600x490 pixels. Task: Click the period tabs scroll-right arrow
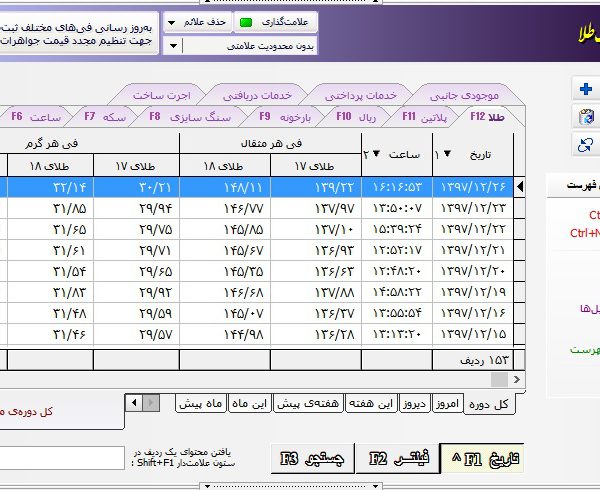click(x=151, y=403)
